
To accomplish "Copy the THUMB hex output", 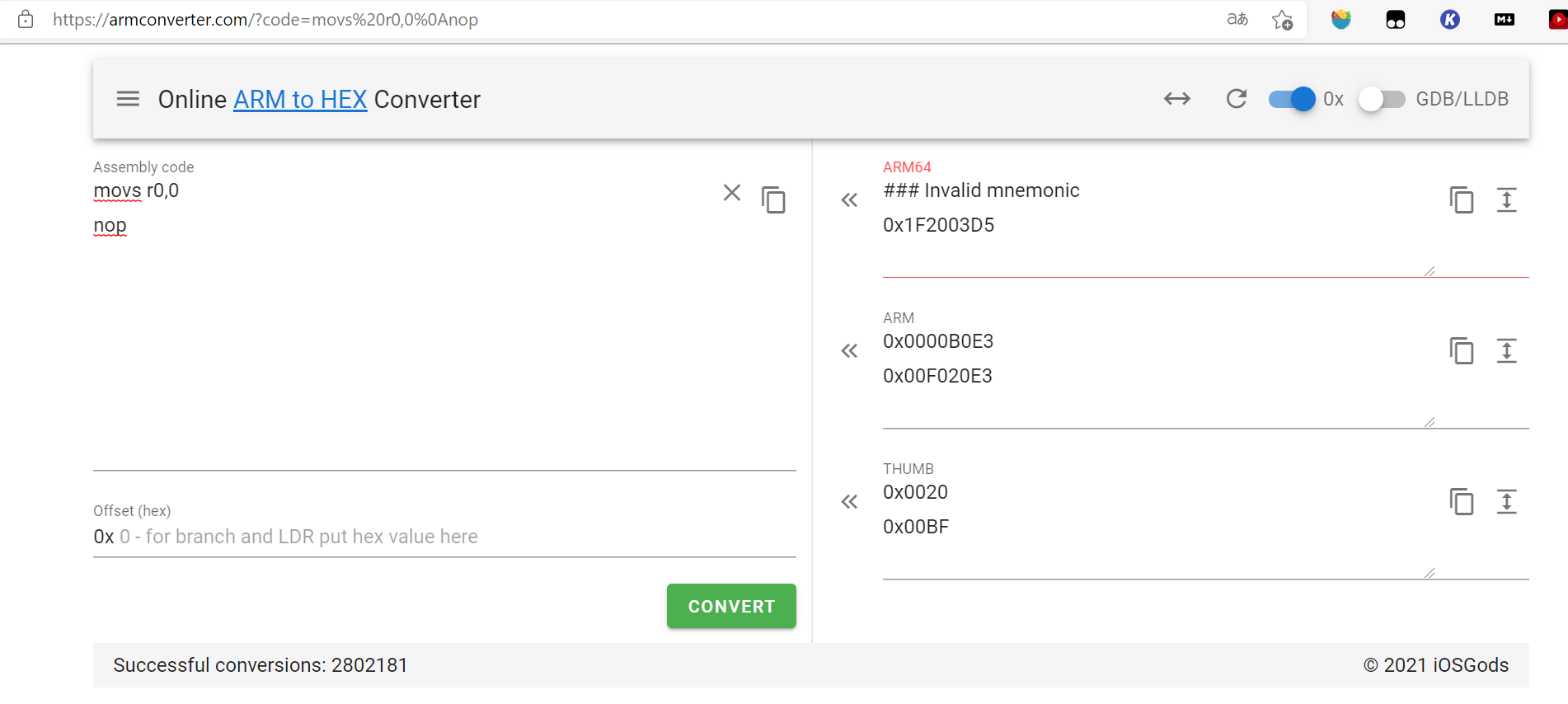I will (1461, 501).
